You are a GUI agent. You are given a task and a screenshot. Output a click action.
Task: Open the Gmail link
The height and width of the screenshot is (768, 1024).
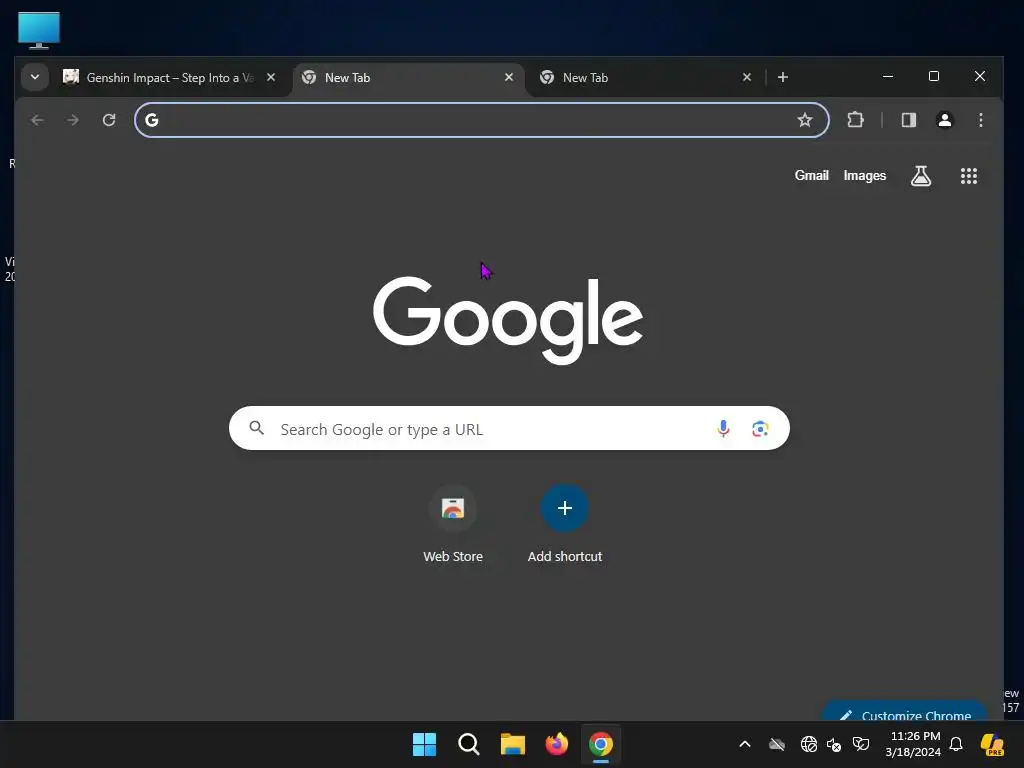click(x=811, y=175)
